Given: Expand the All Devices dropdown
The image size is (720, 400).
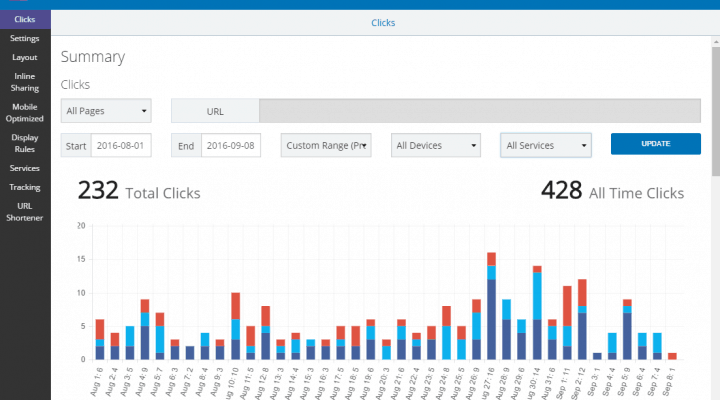Looking at the screenshot, I should click(x=436, y=145).
